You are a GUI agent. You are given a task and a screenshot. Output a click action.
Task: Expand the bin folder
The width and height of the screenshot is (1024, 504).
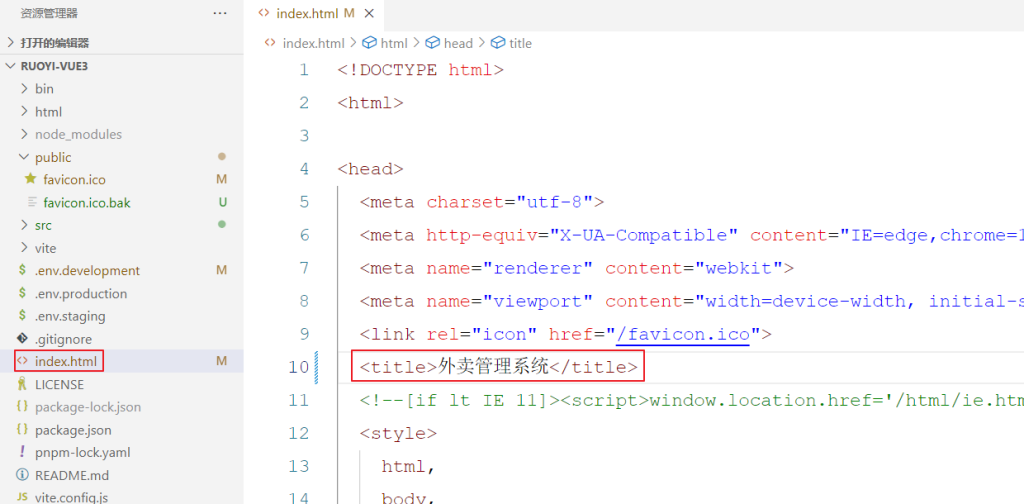(44, 89)
